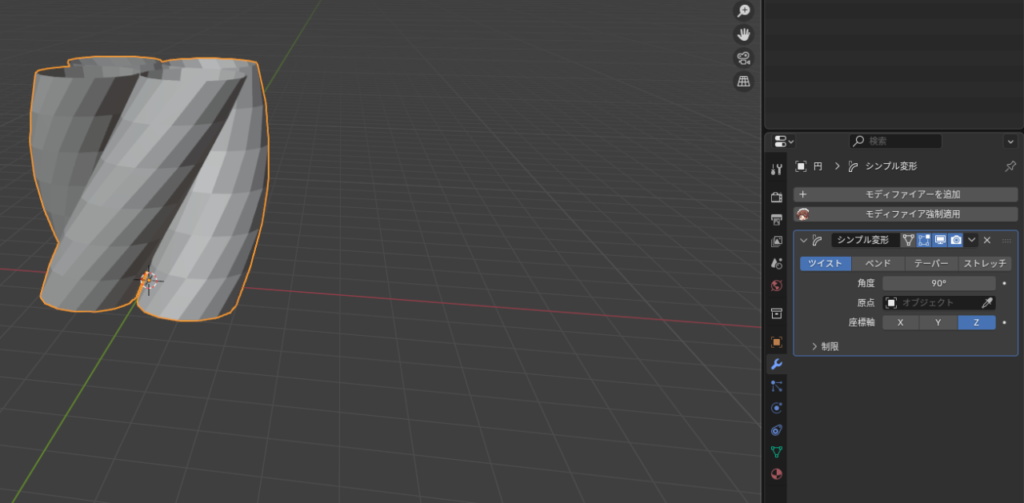Select the ベンド deform mode tab
1024x503 pixels.
[878, 264]
